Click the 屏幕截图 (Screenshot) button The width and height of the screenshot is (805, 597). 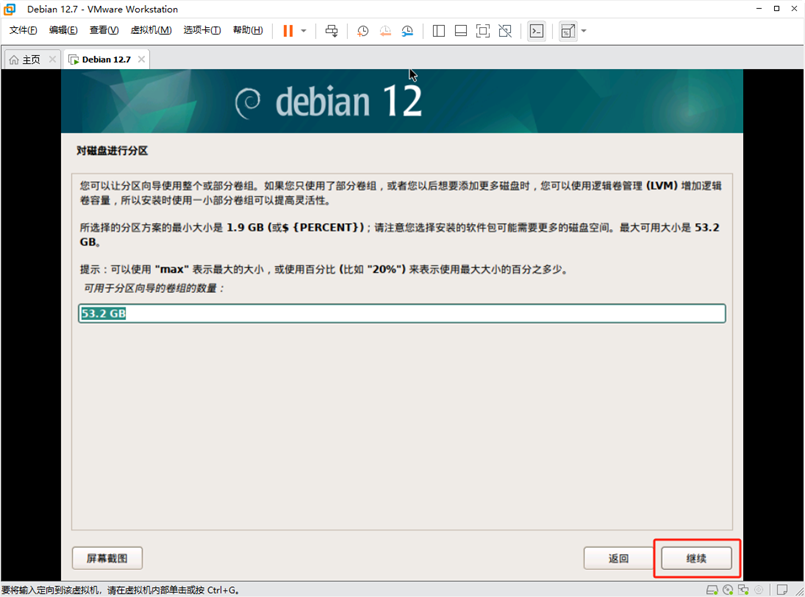(x=107, y=558)
